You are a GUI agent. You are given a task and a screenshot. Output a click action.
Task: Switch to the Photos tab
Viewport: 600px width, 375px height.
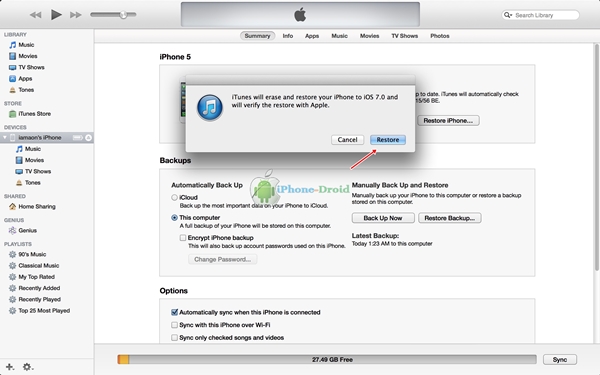[x=440, y=36]
